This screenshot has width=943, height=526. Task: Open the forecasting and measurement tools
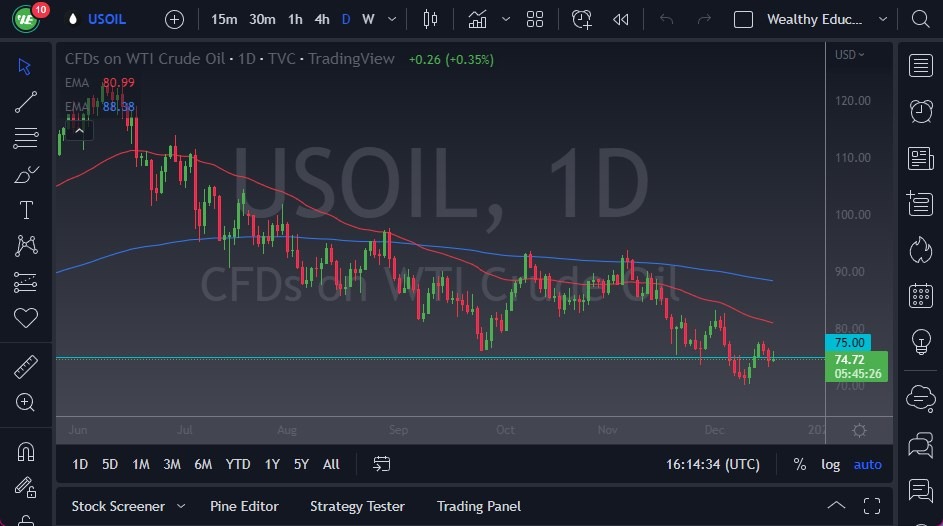coord(25,282)
